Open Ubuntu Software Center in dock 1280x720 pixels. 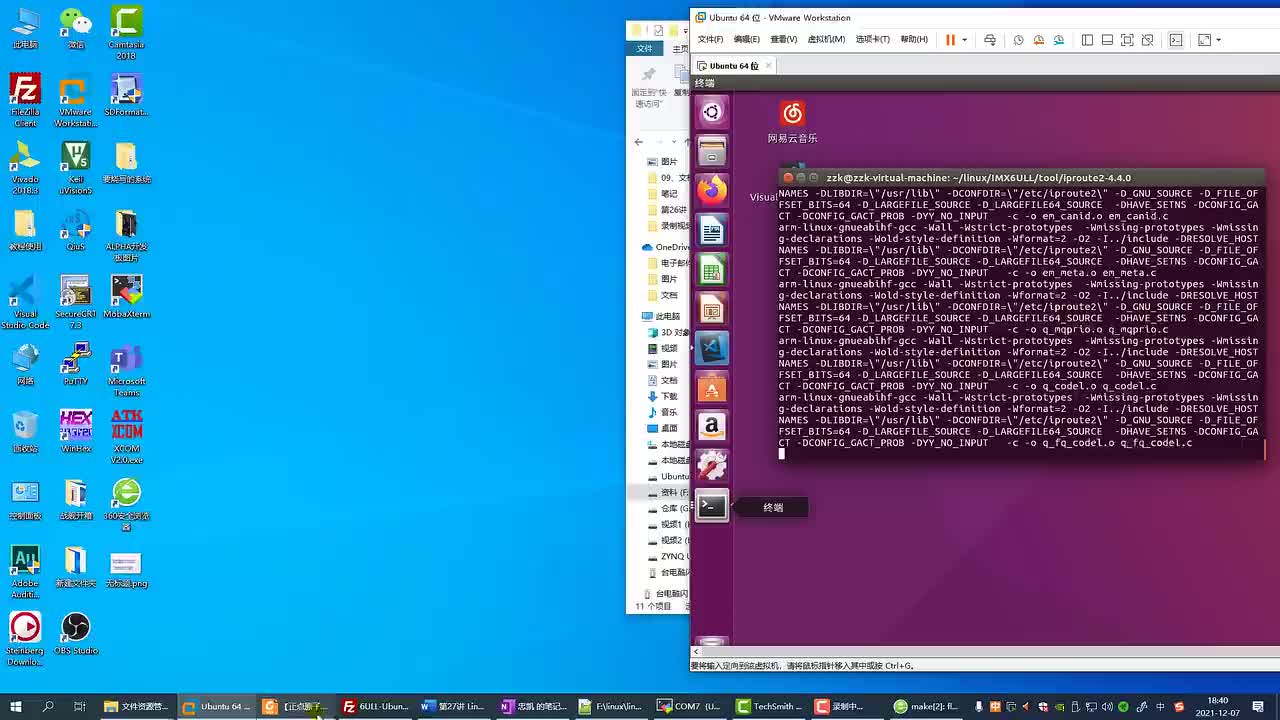(x=712, y=387)
